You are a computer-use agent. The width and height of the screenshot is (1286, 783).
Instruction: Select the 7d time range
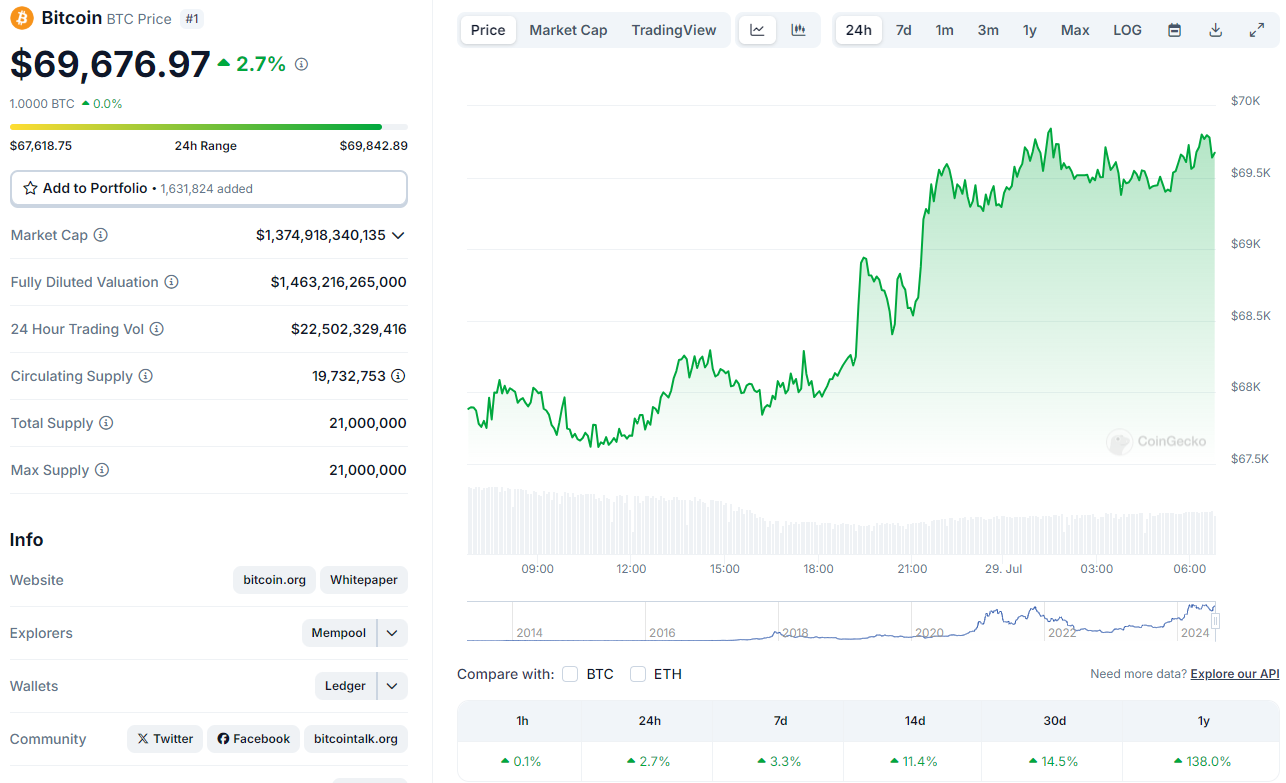click(x=903, y=30)
